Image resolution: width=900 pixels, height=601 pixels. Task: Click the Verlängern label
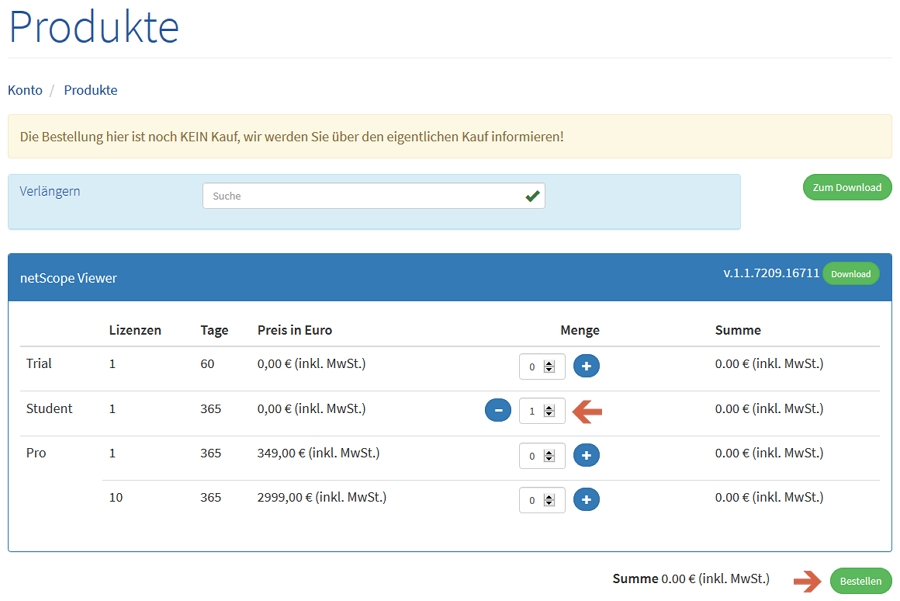[x=50, y=191]
